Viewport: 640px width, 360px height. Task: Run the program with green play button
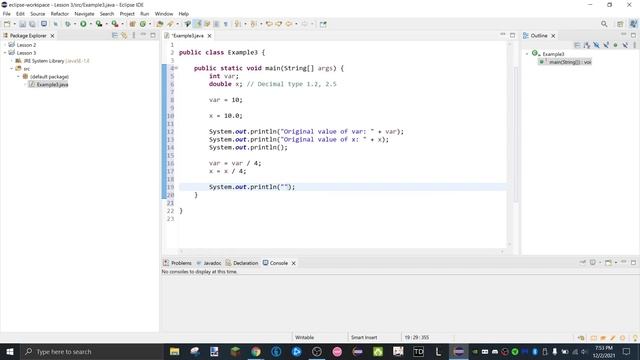(83, 24)
